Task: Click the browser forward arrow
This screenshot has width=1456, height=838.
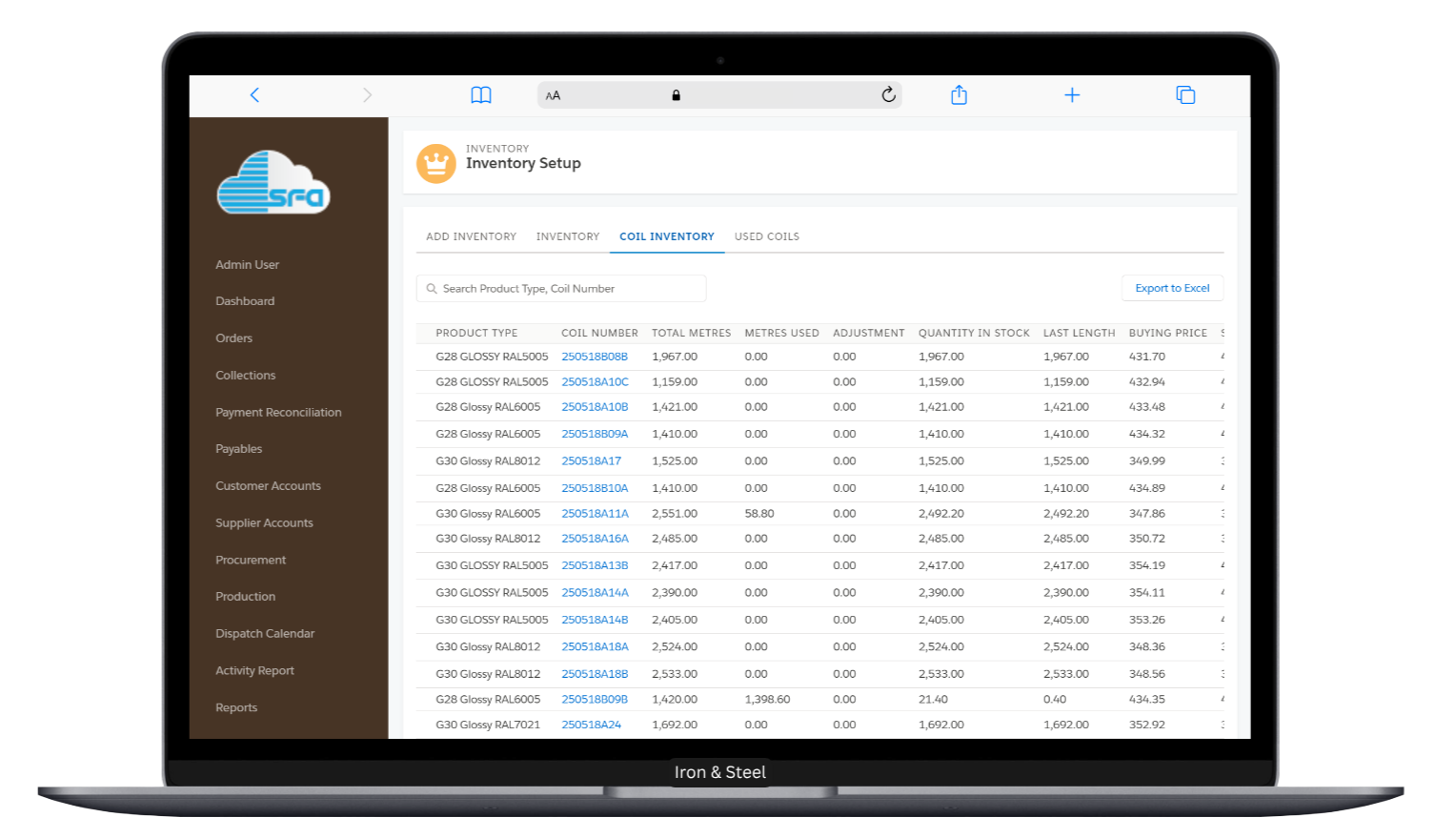Action: [x=367, y=95]
